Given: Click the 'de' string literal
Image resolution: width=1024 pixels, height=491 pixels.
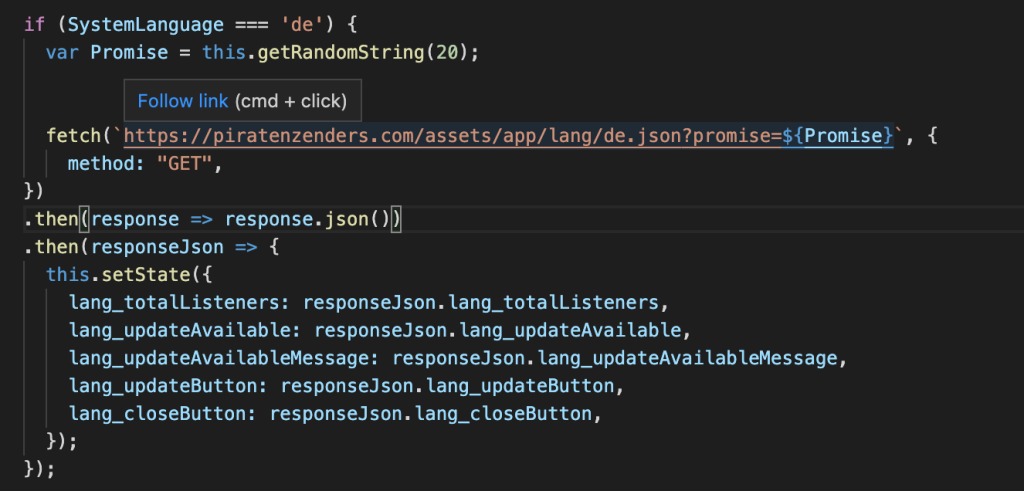Looking at the screenshot, I should click(x=302, y=25).
